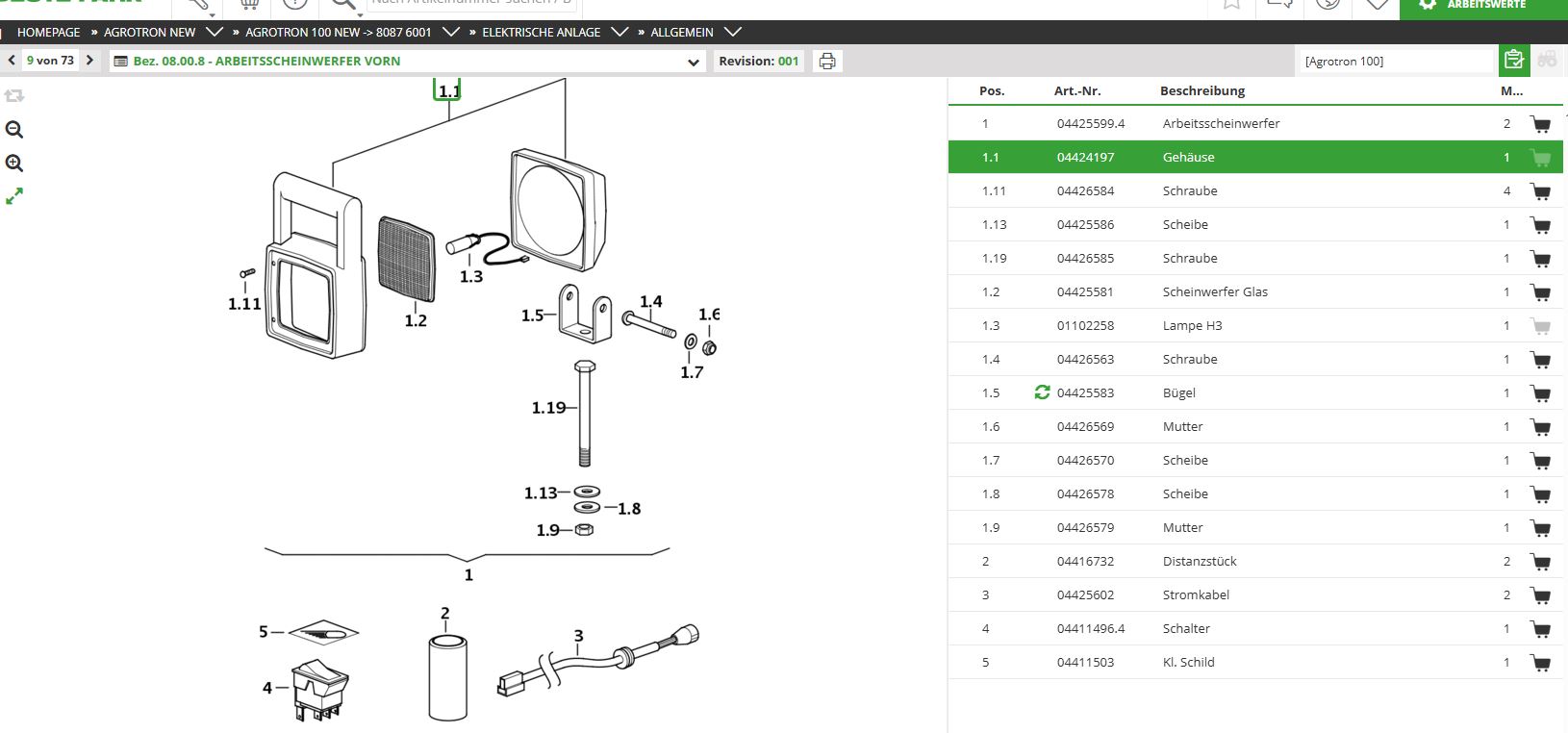Click the [Agrotron 100] input field
Image resolution: width=1568 pixels, height=733 pixels.
pyautogui.click(x=1395, y=62)
